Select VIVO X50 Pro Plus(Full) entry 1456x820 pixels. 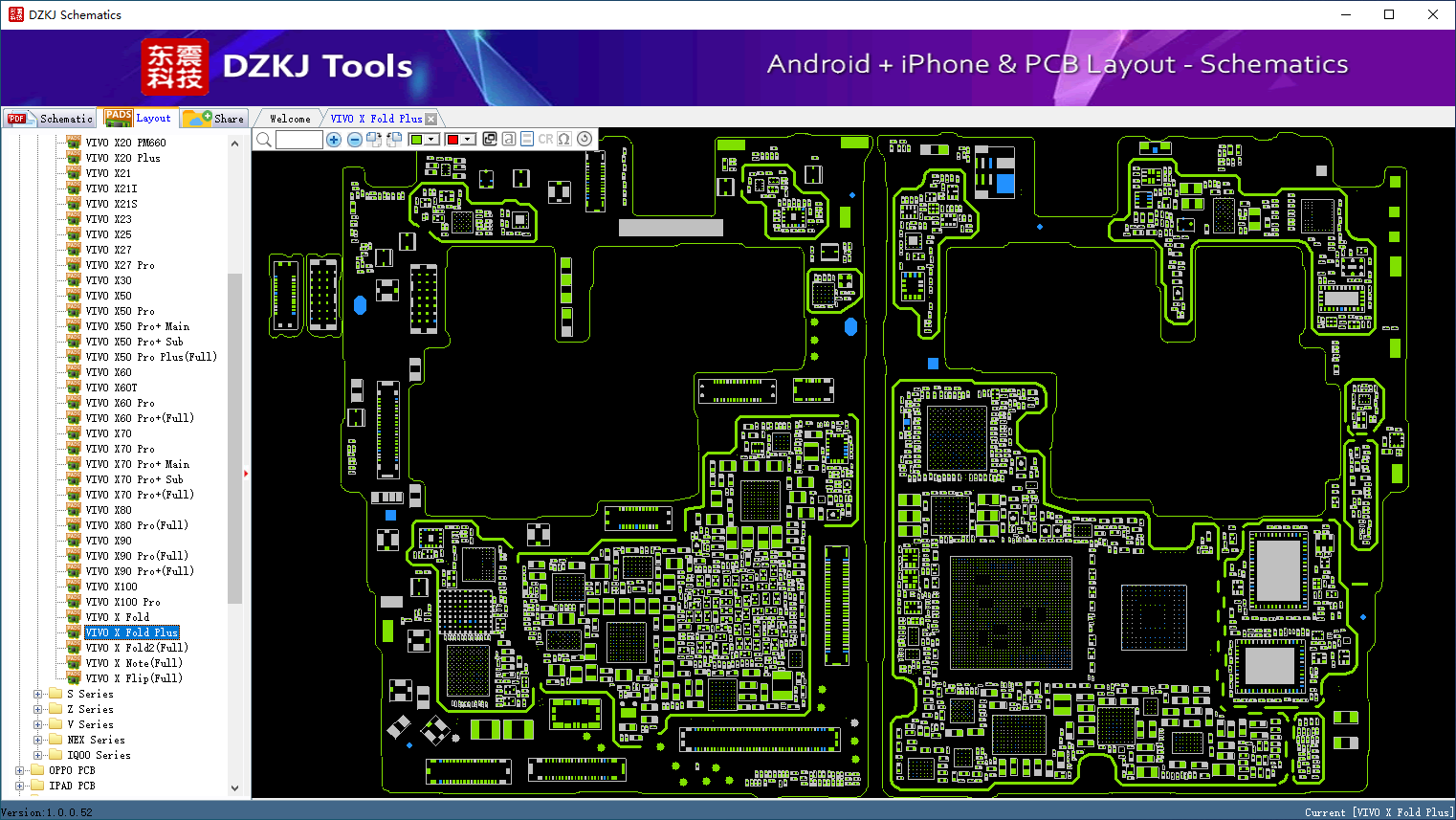click(x=151, y=357)
